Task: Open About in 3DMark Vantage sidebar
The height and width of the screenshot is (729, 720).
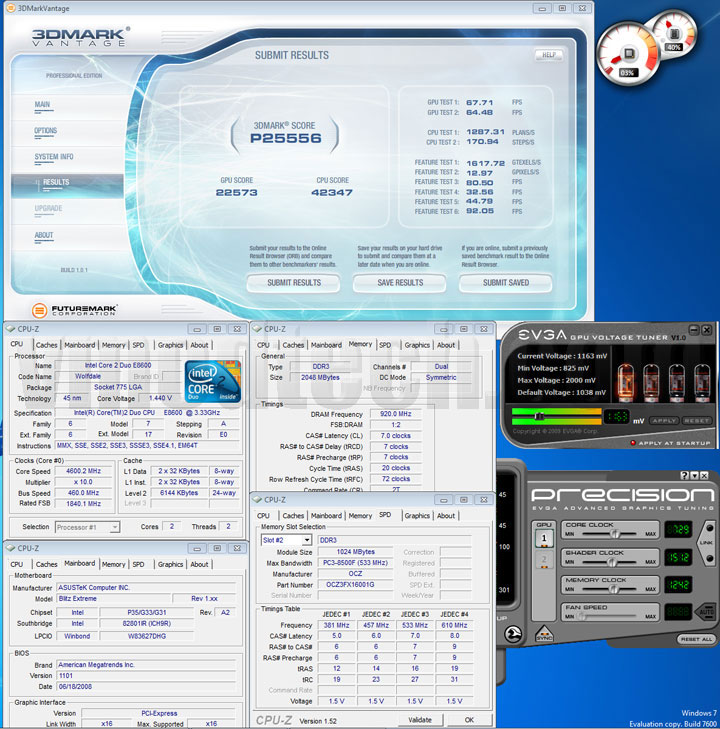Action: [x=44, y=235]
